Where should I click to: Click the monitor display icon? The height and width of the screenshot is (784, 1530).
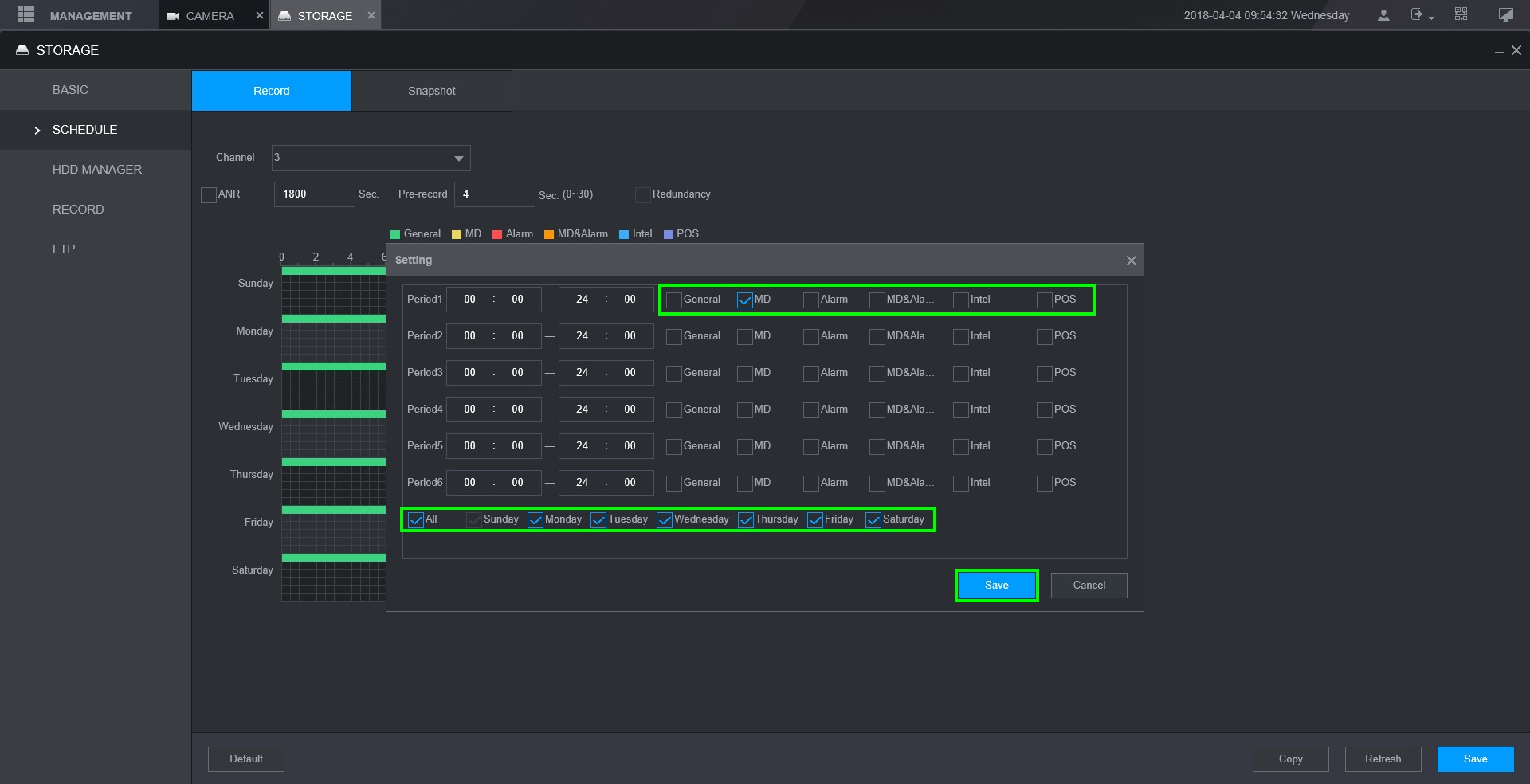click(x=1505, y=15)
